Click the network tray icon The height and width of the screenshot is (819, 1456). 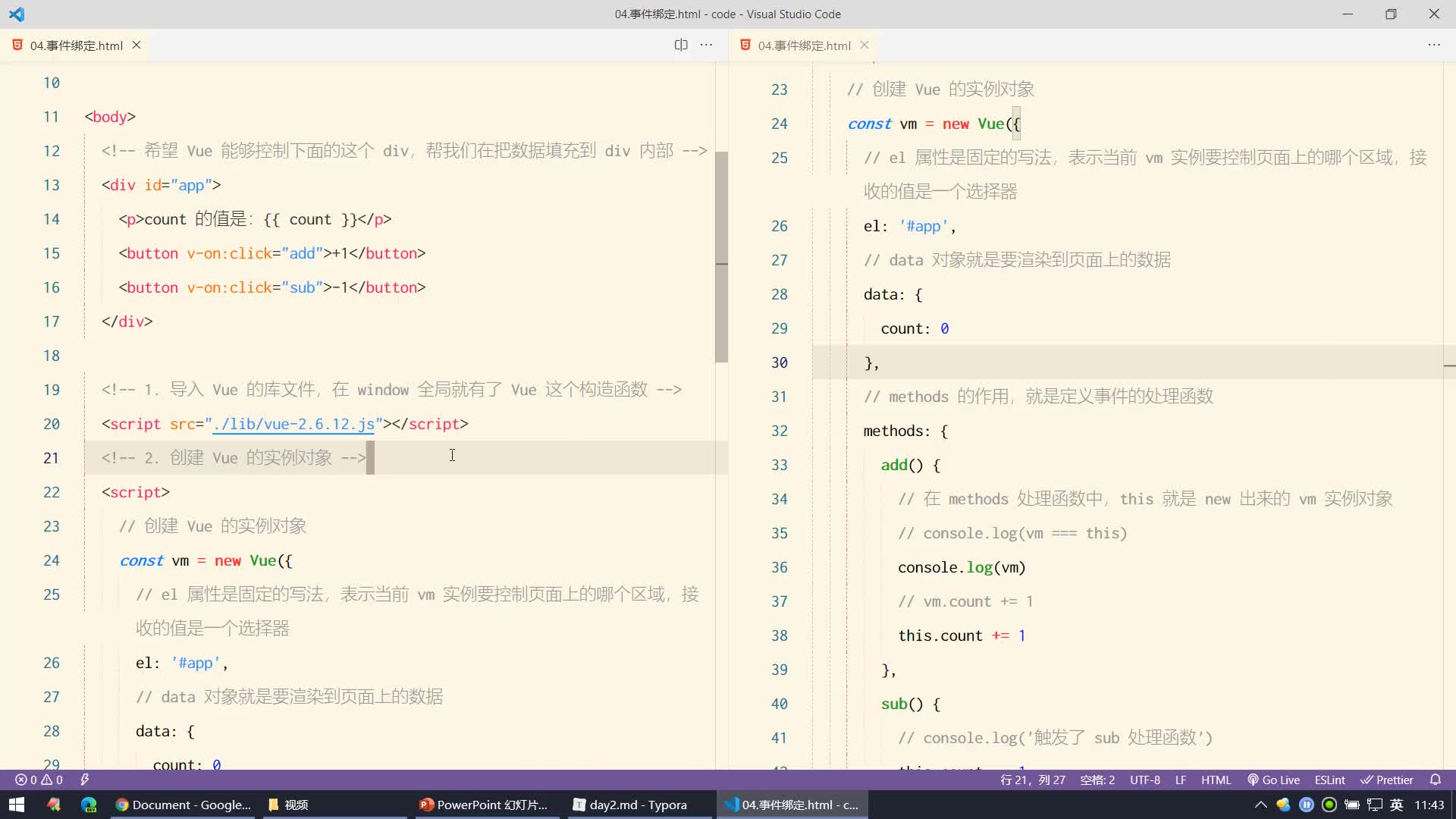tap(1374, 805)
